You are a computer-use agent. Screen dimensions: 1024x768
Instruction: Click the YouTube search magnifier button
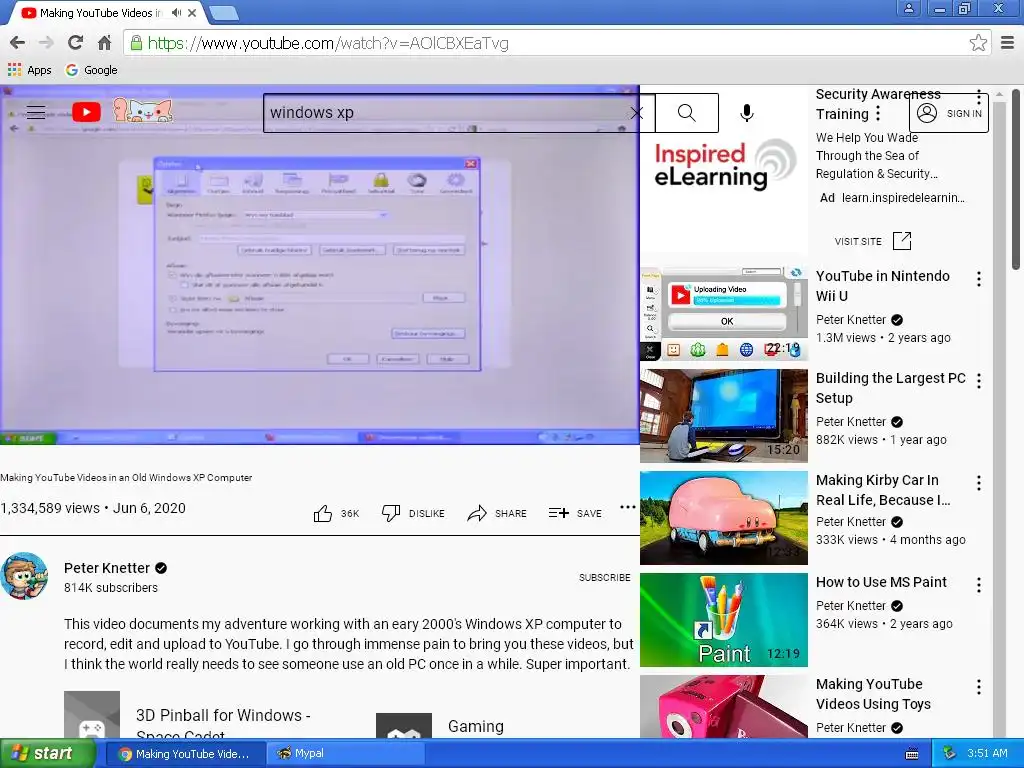coord(686,113)
